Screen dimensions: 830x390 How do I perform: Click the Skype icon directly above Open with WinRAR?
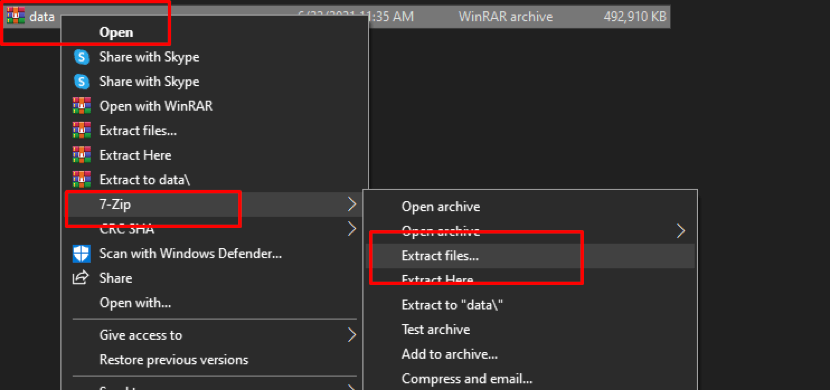82,81
